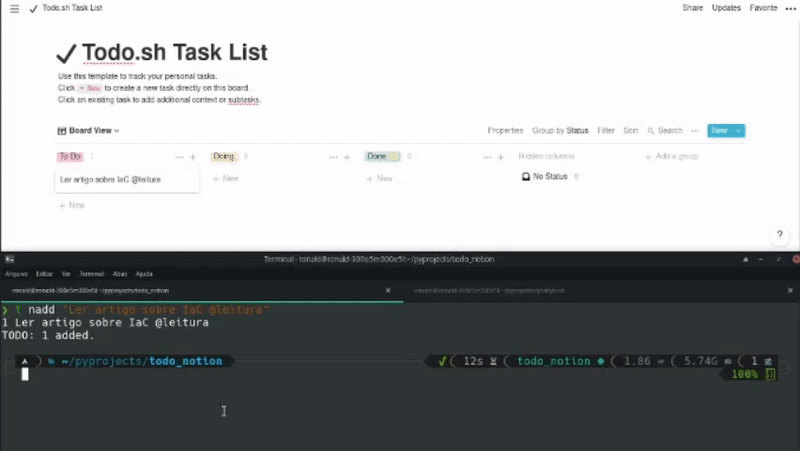This screenshot has height=451, width=800.
Task: Click + New under Doing column
Action: click(x=226, y=179)
